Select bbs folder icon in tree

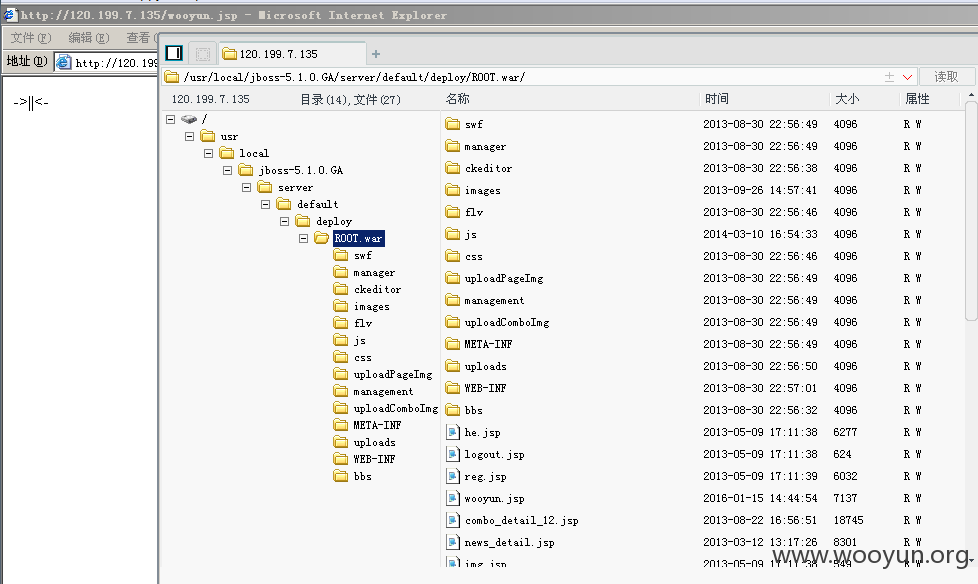pos(341,475)
